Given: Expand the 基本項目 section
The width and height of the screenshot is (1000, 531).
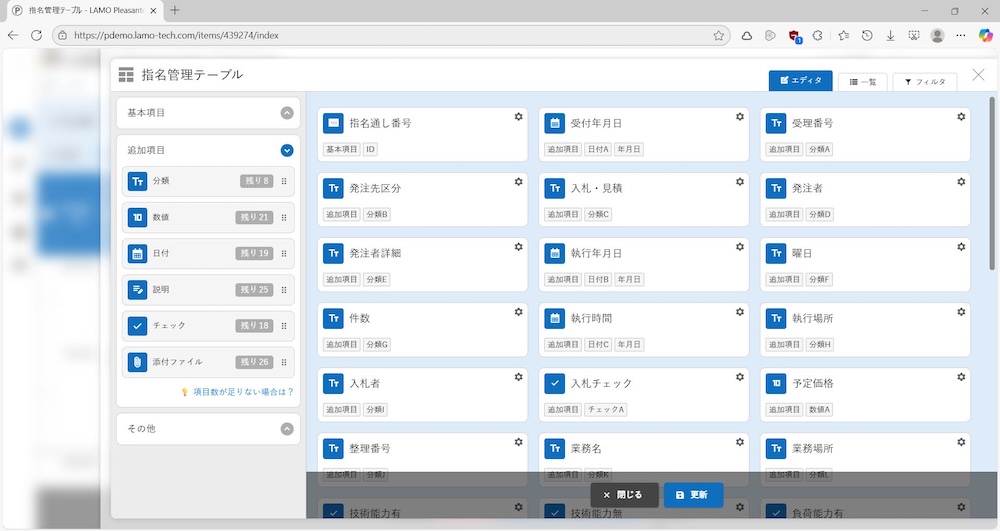Looking at the screenshot, I should pos(287,114).
